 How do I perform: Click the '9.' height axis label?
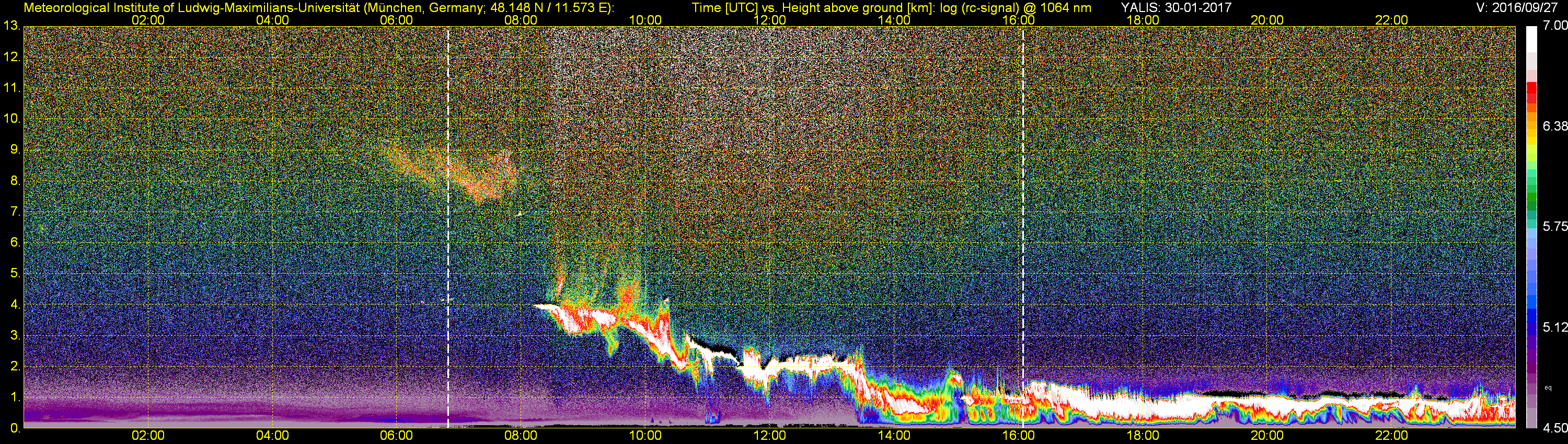[16, 149]
